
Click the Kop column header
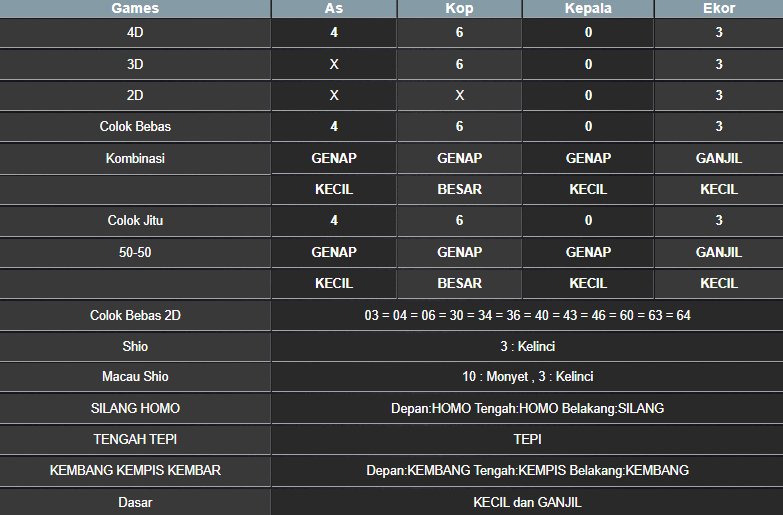[459, 8]
